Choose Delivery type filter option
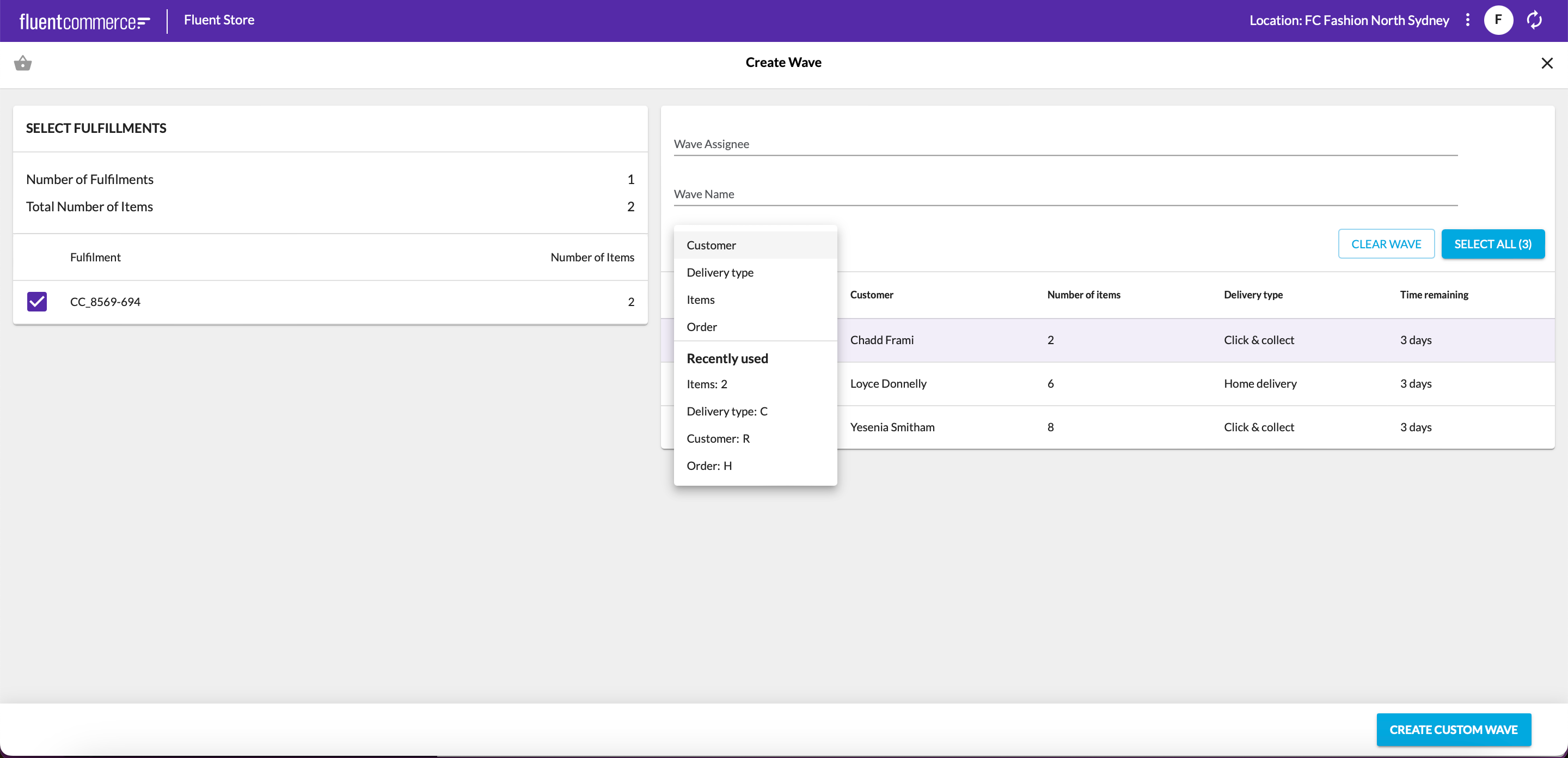This screenshot has width=1568, height=758. tap(719, 272)
